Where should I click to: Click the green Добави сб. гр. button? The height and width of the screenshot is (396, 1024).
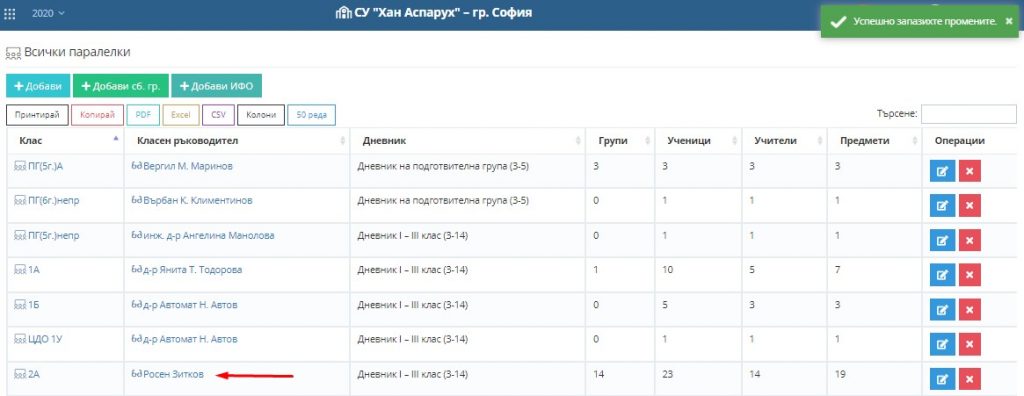pyautogui.click(x=121, y=86)
